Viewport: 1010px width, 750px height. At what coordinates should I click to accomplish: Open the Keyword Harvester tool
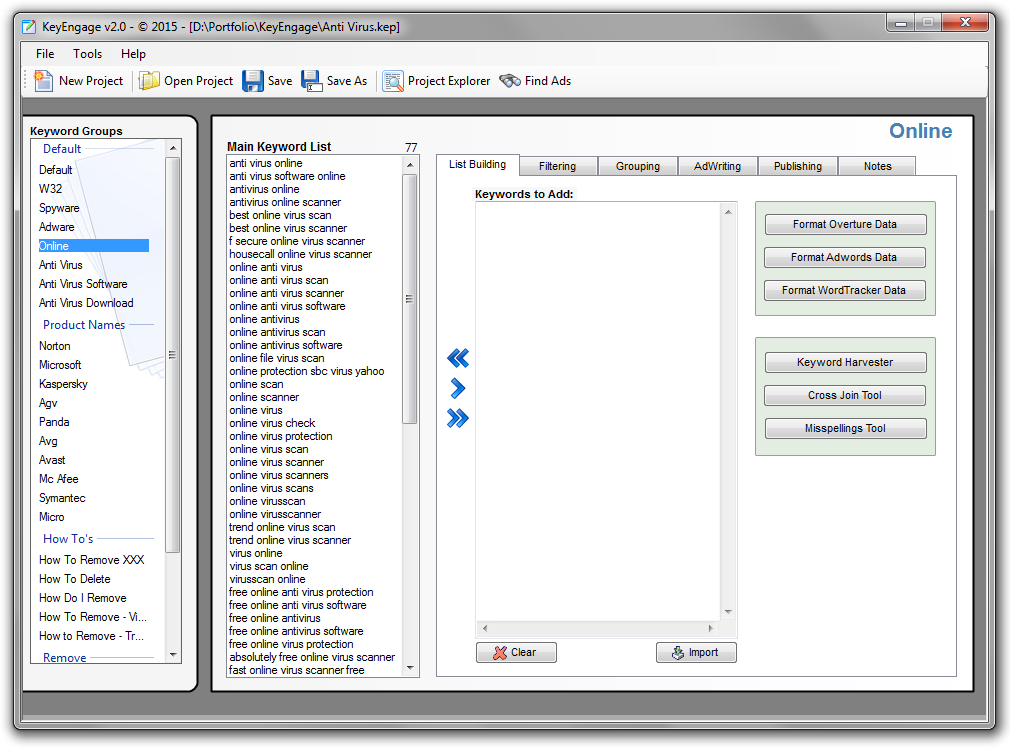pos(845,362)
